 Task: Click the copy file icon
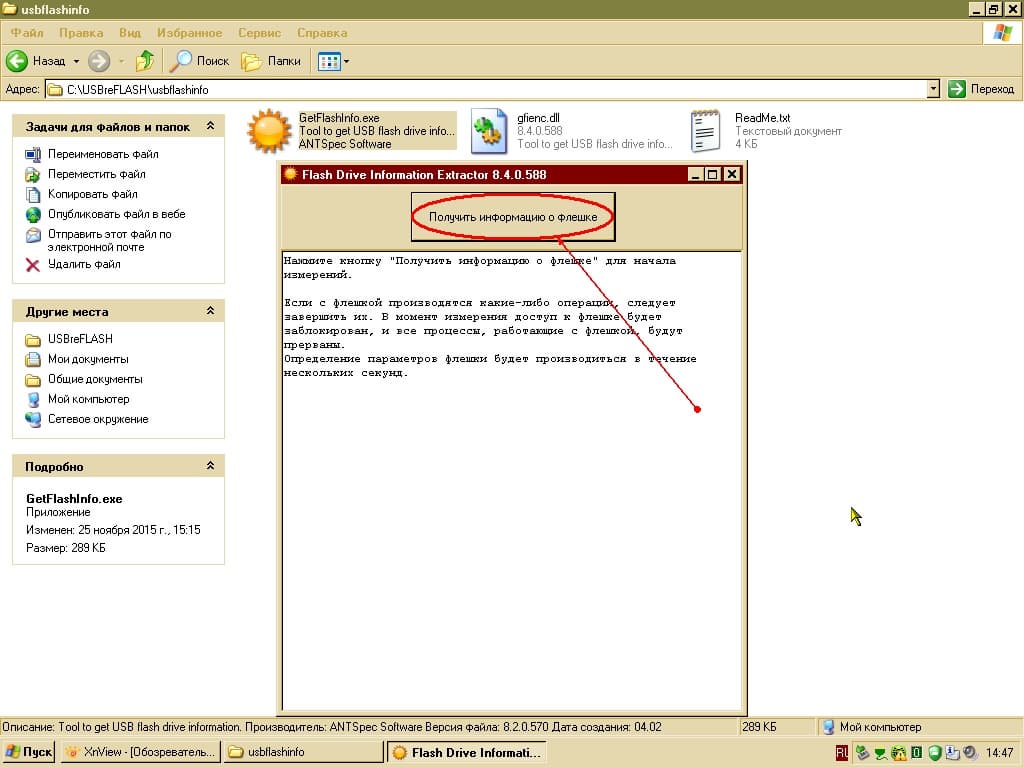pyautogui.click(x=33, y=194)
